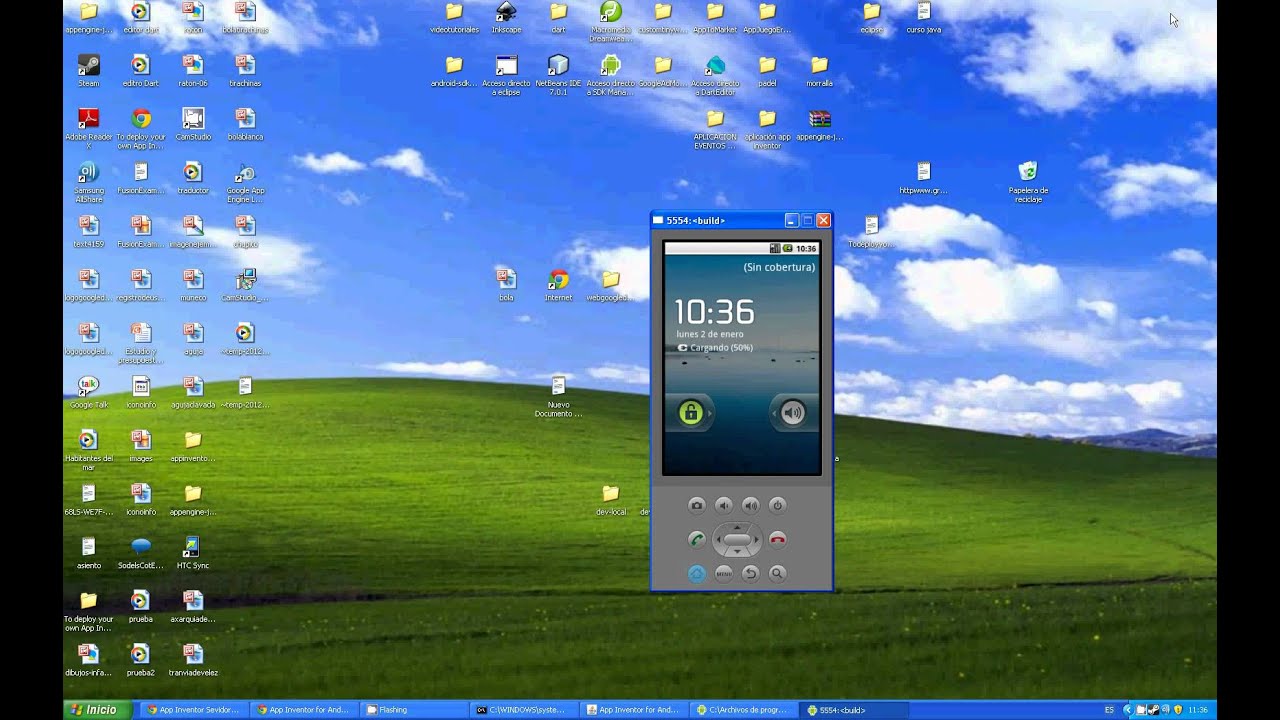Select the Habitantes del mar file
This screenshot has width=1280, height=720.
88,450
